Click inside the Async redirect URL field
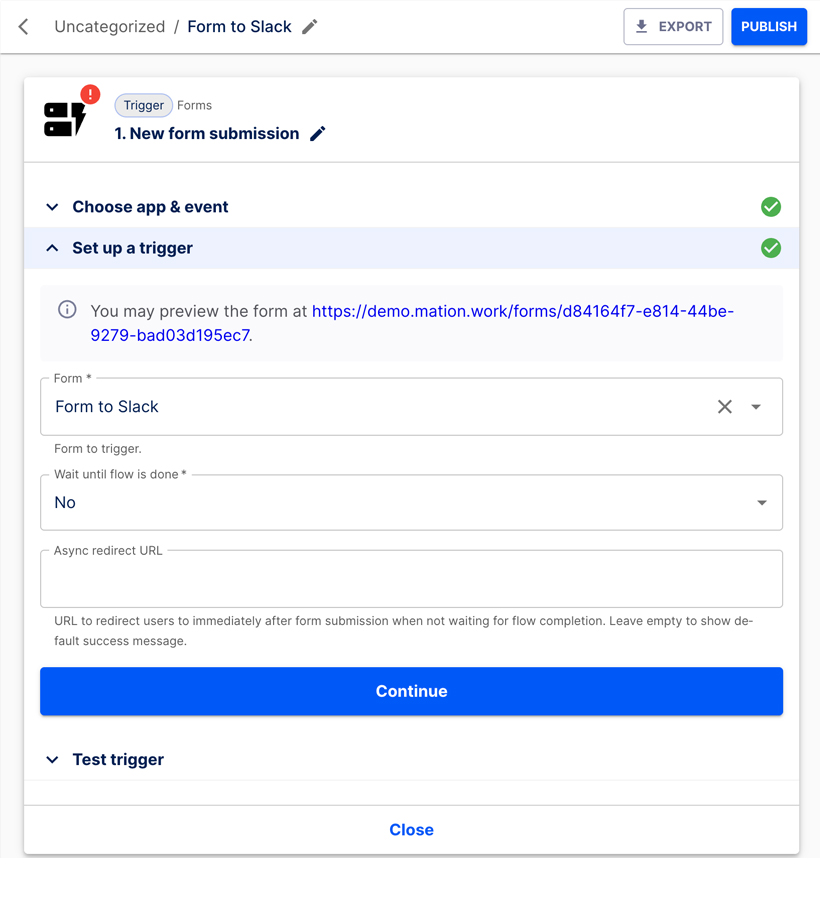The image size is (820, 910). 411,578
